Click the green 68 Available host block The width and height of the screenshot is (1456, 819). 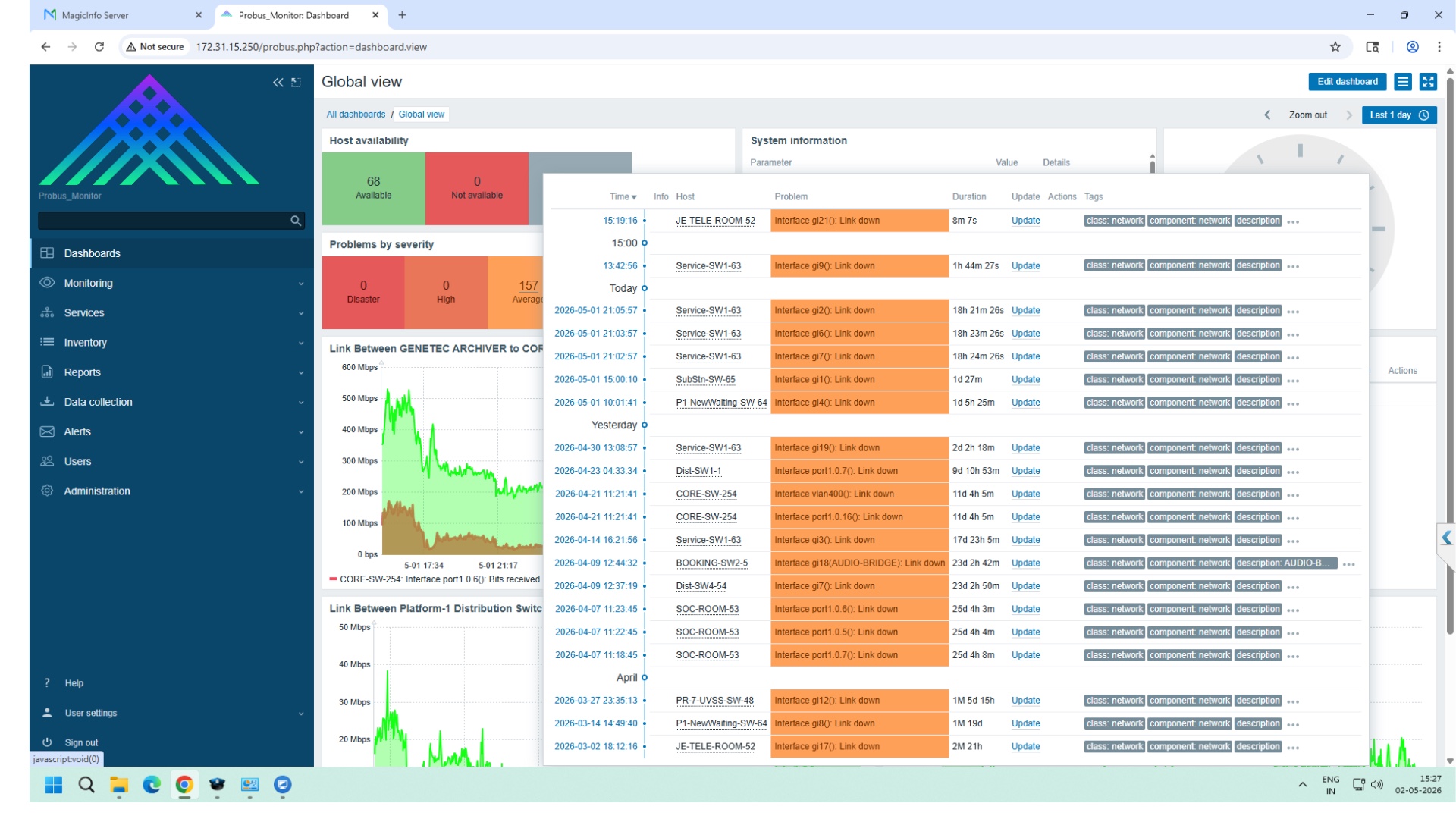(x=373, y=188)
